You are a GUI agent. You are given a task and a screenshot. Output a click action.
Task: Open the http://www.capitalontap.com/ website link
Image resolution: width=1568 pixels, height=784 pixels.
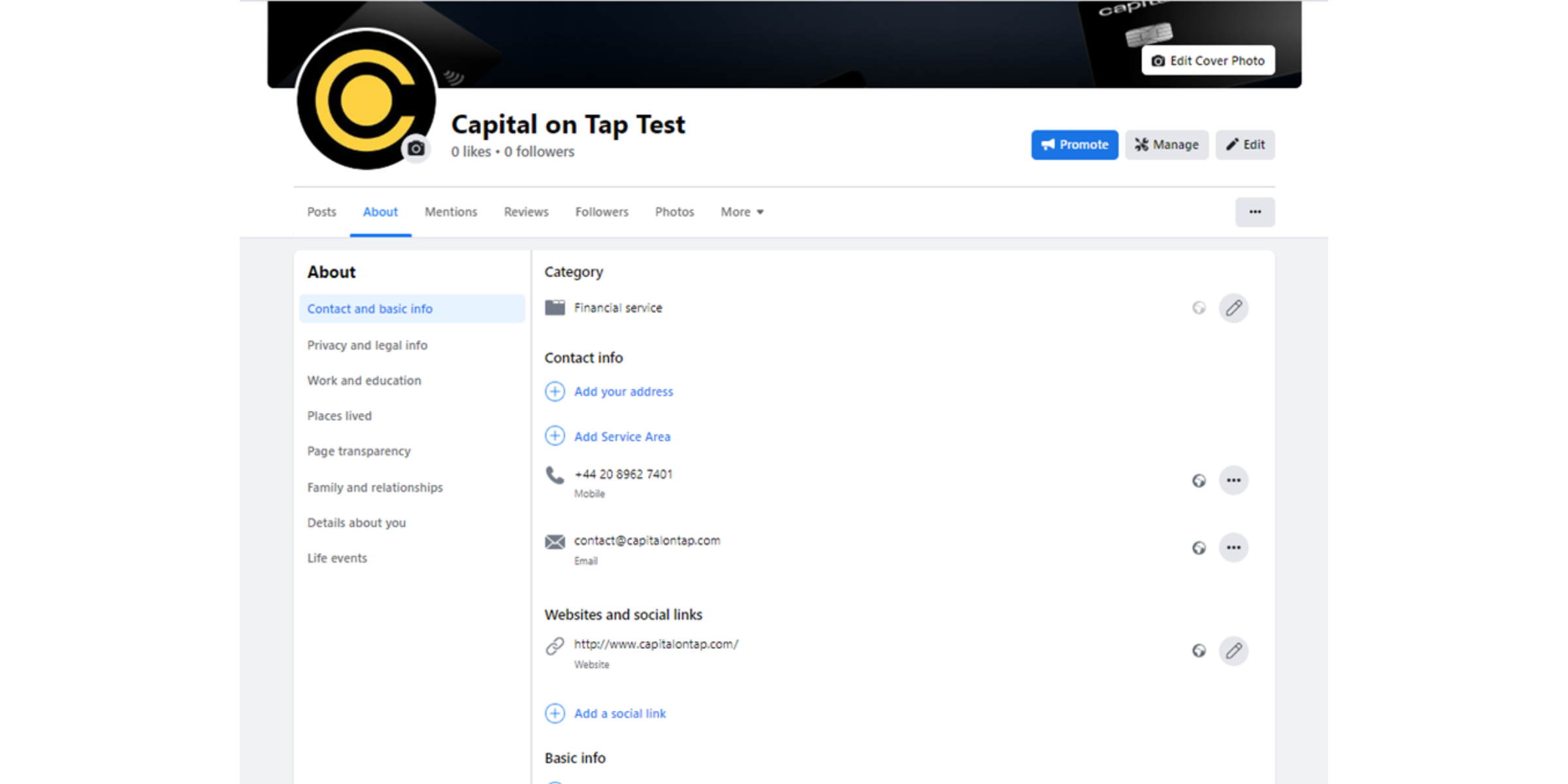pyautogui.click(x=656, y=644)
